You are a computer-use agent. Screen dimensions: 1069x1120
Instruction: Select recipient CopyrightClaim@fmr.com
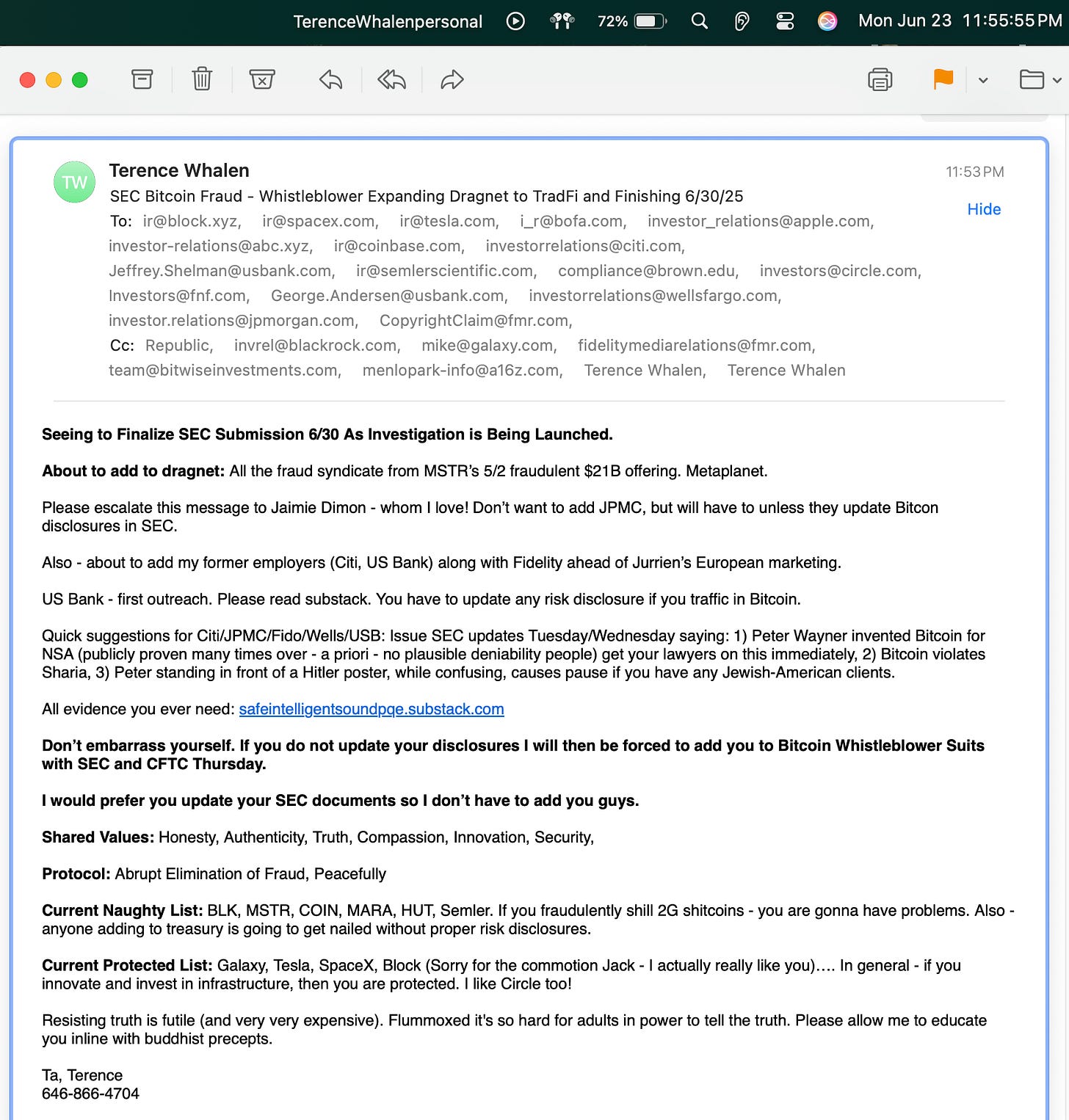click(x=476, y=321)
